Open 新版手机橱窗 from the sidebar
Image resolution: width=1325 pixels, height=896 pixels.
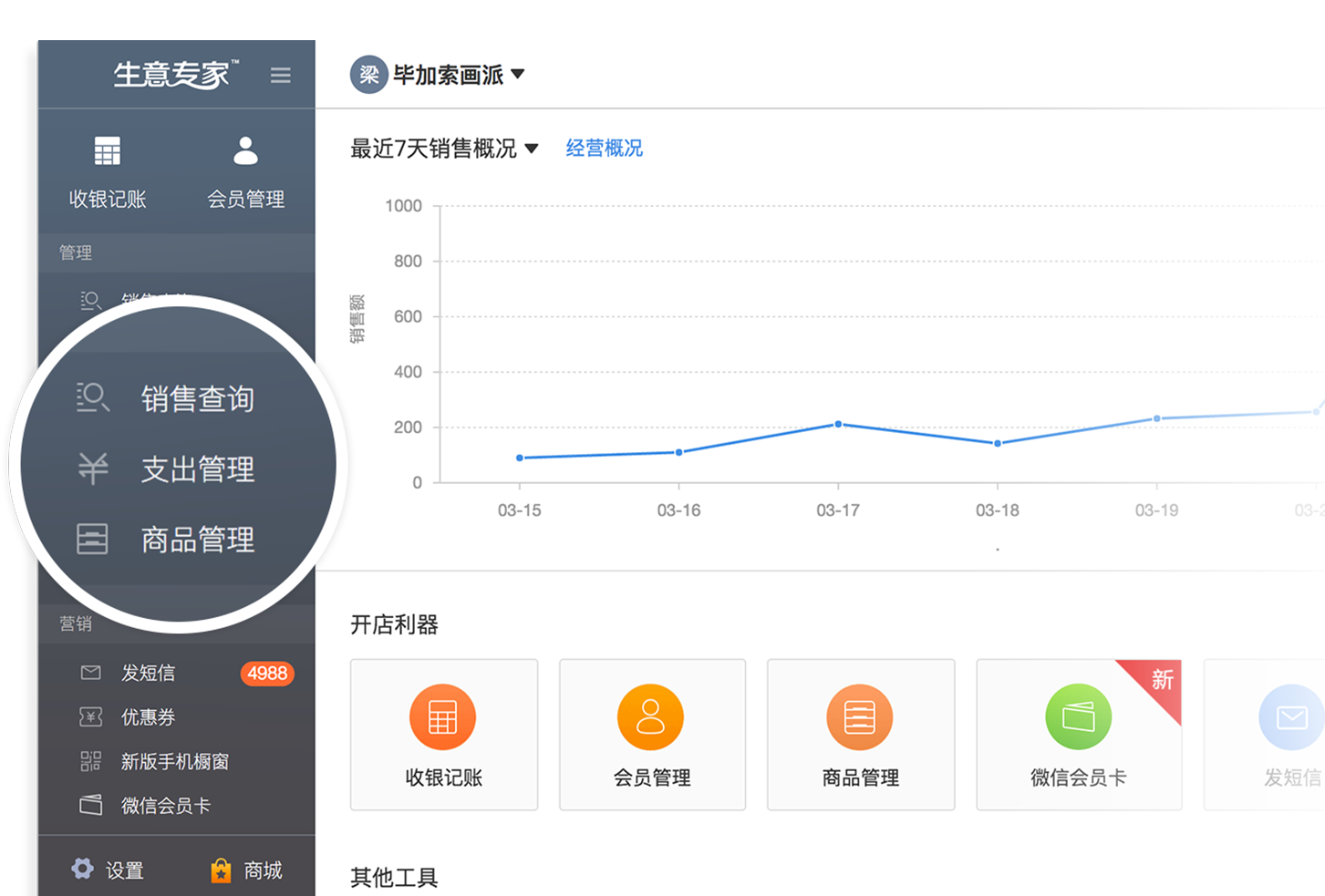pos(174,761)
